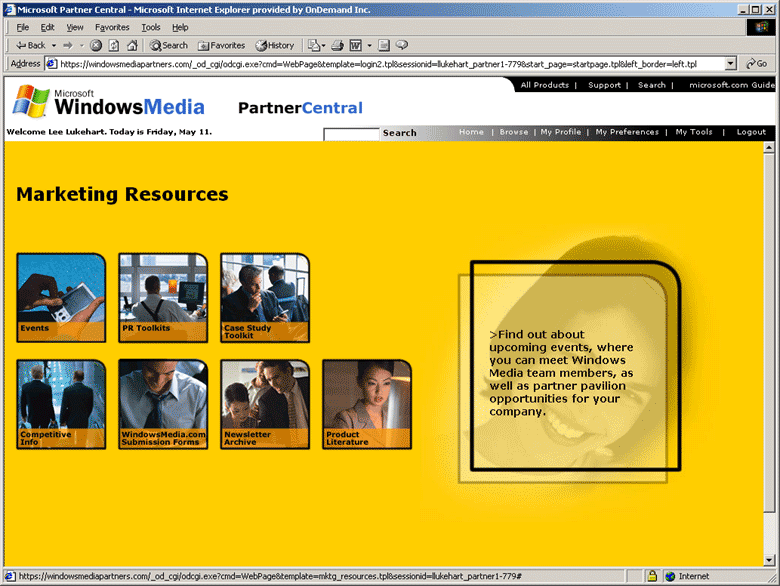Click the Print icon
Screen dimensions: 780x586
click(x=337, y=45)
